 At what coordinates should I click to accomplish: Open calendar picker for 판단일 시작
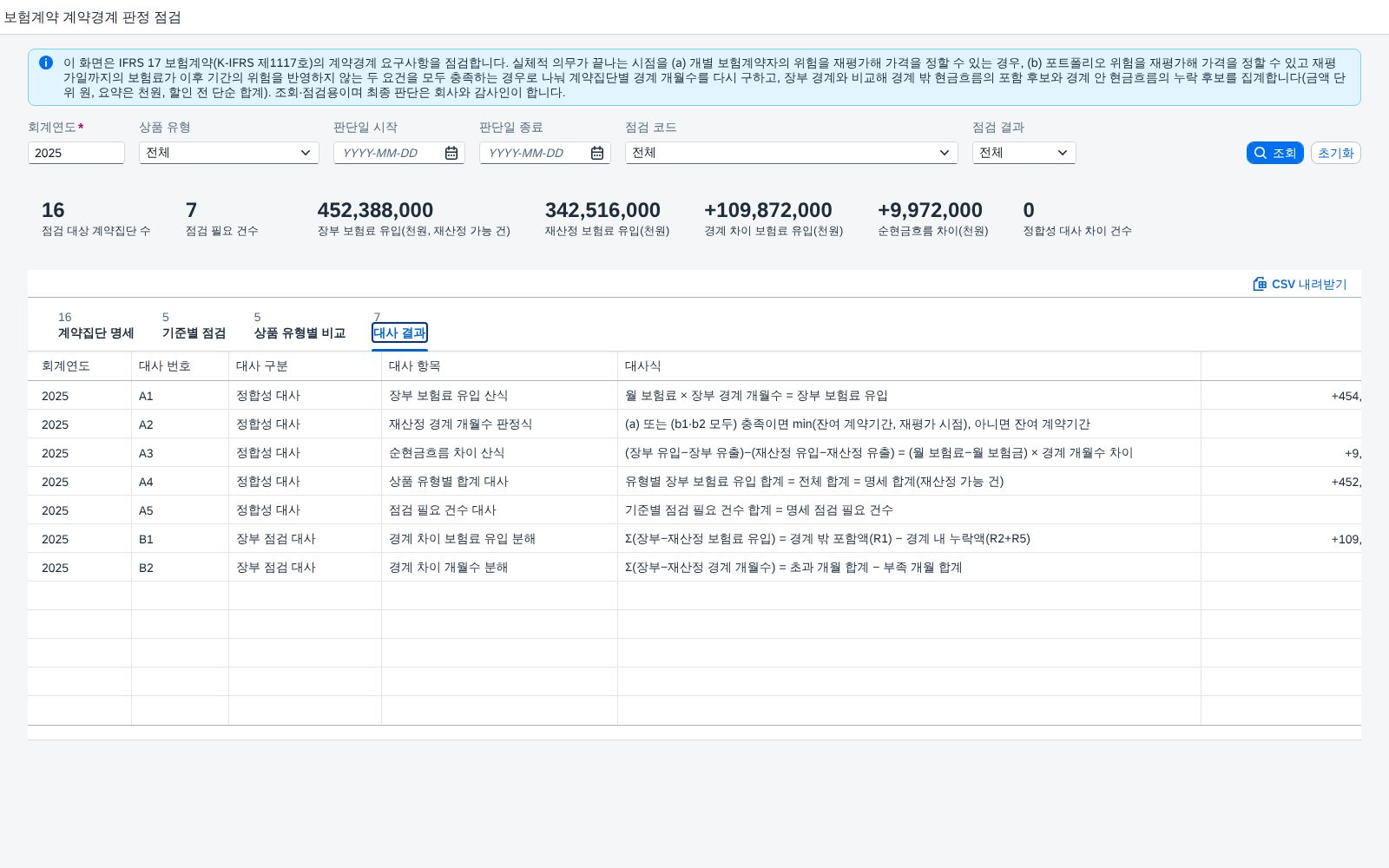[451, 153]
